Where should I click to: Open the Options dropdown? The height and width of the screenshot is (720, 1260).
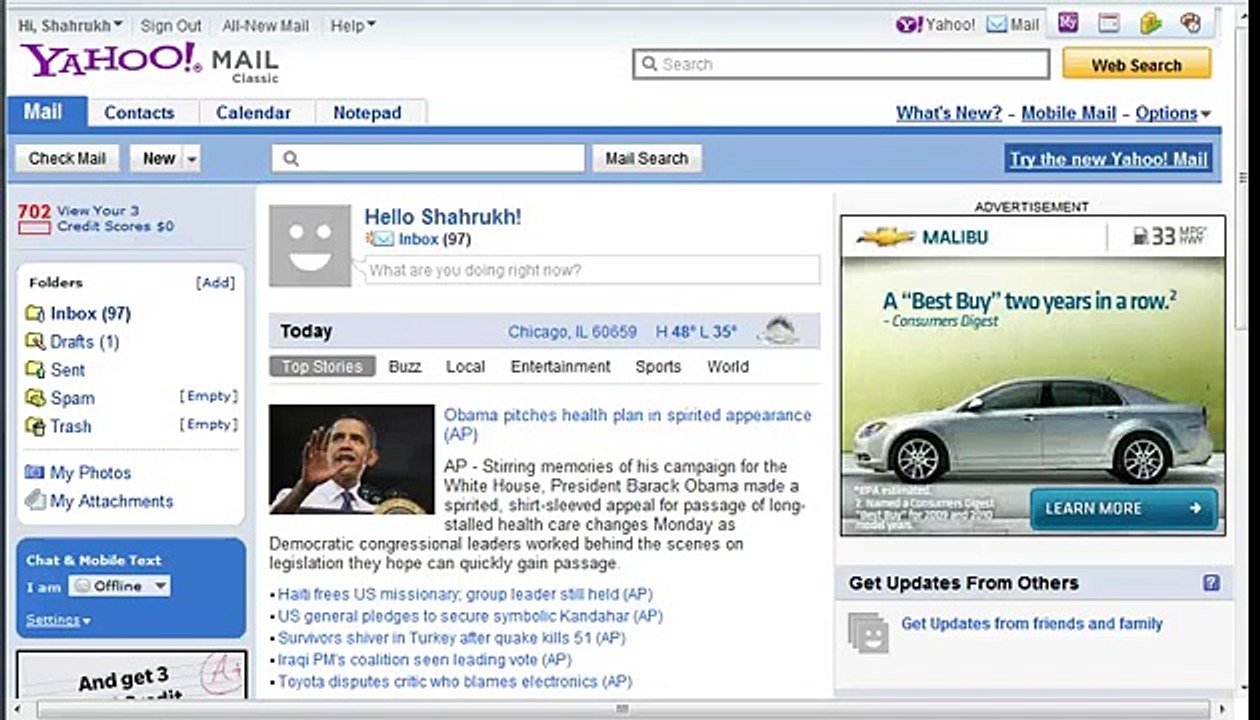(x=1173, y=113)
